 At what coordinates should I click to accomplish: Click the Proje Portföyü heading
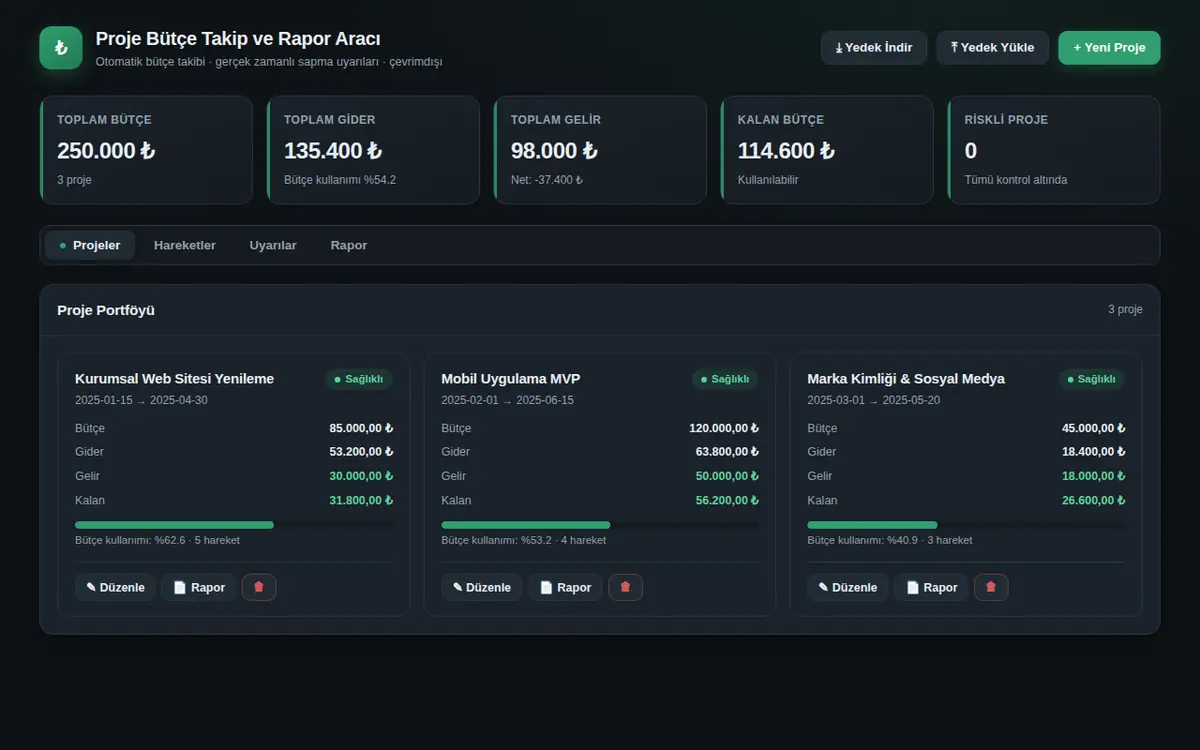click(106, 310)
